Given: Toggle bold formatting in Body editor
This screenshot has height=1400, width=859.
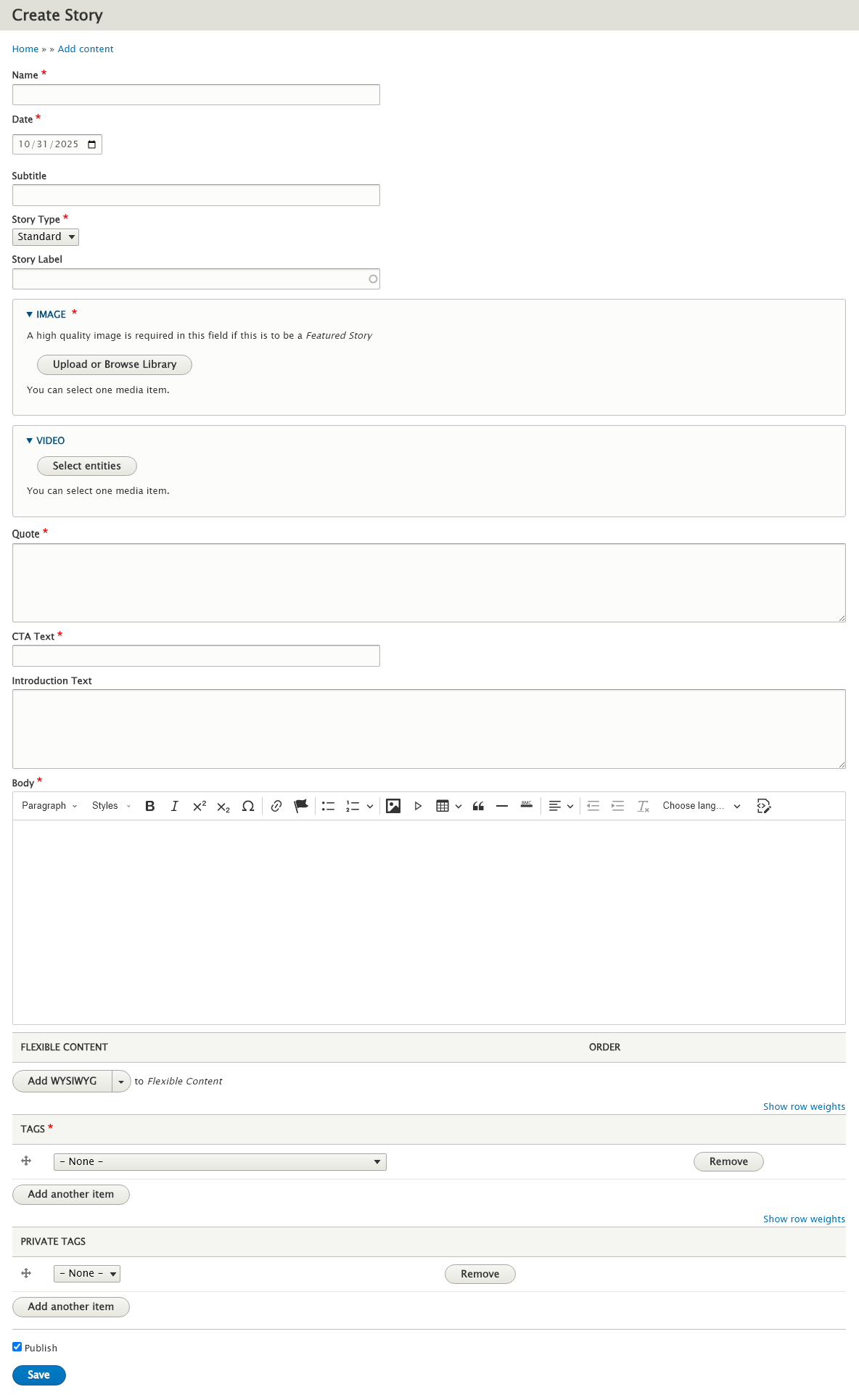Looking at the screenshot, I should click(x=150, y=806).
